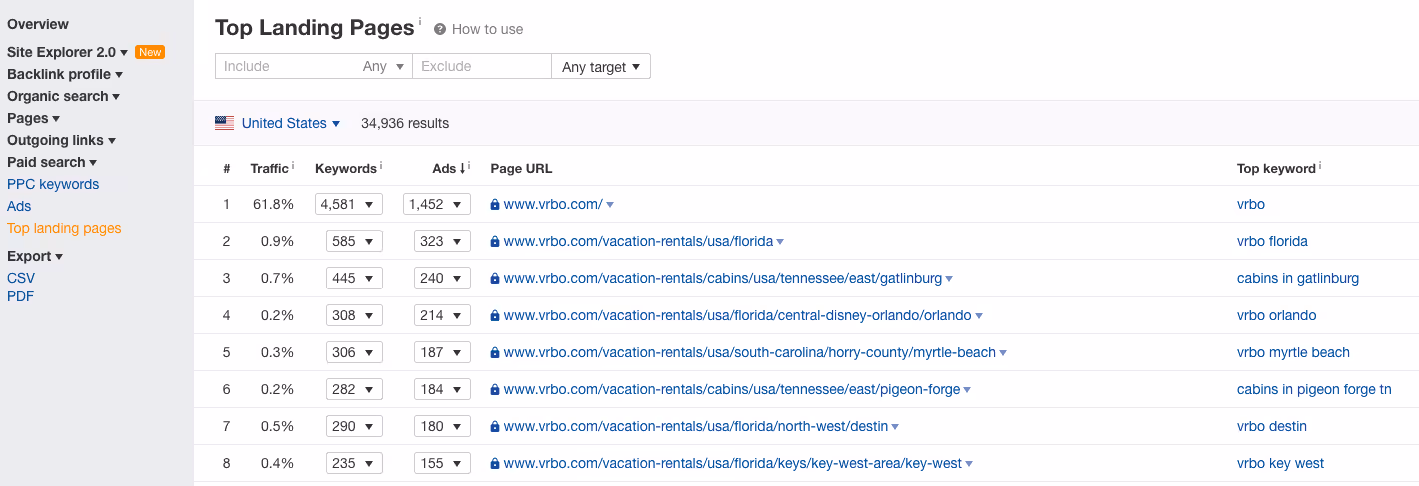Open the 445 keywords dropdown for gatlinburg row

(354, 278)
